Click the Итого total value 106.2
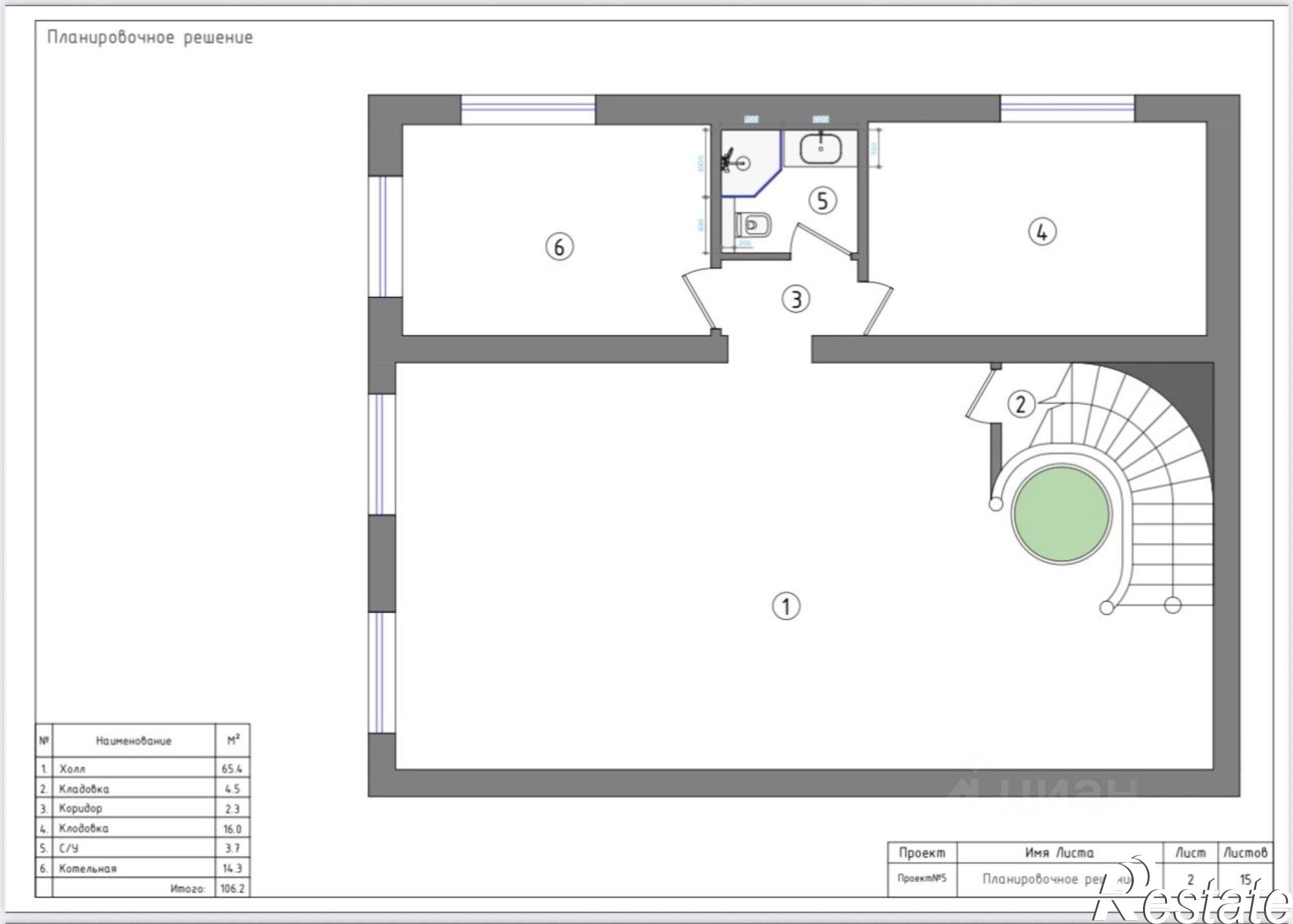 point(232,888)
